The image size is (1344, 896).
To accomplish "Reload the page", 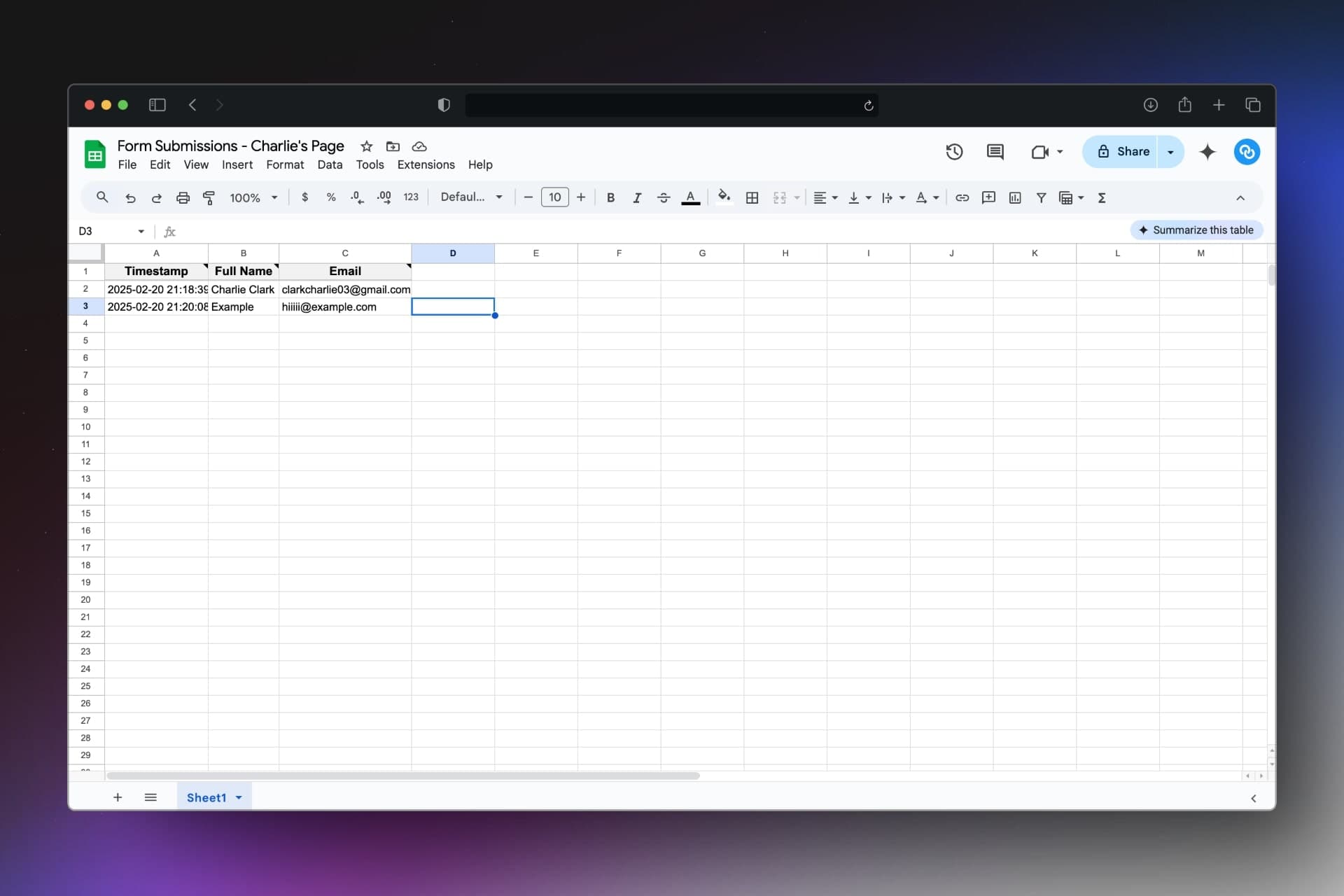I will [868, 105].
